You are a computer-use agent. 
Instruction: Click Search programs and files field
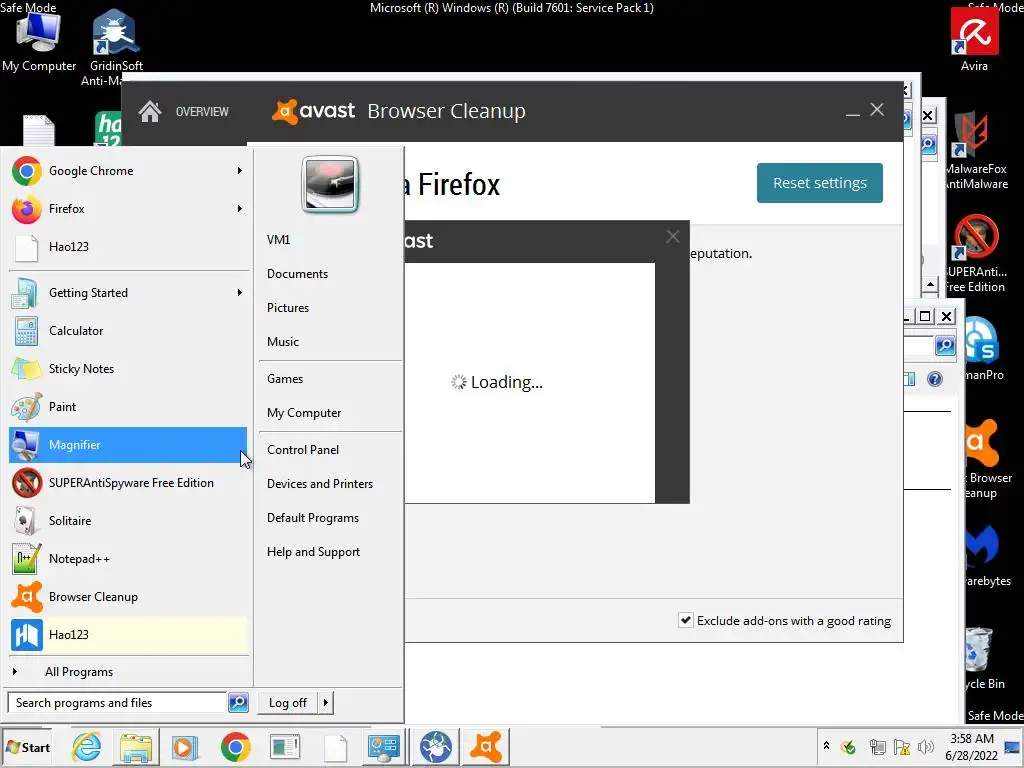[118, 703]
